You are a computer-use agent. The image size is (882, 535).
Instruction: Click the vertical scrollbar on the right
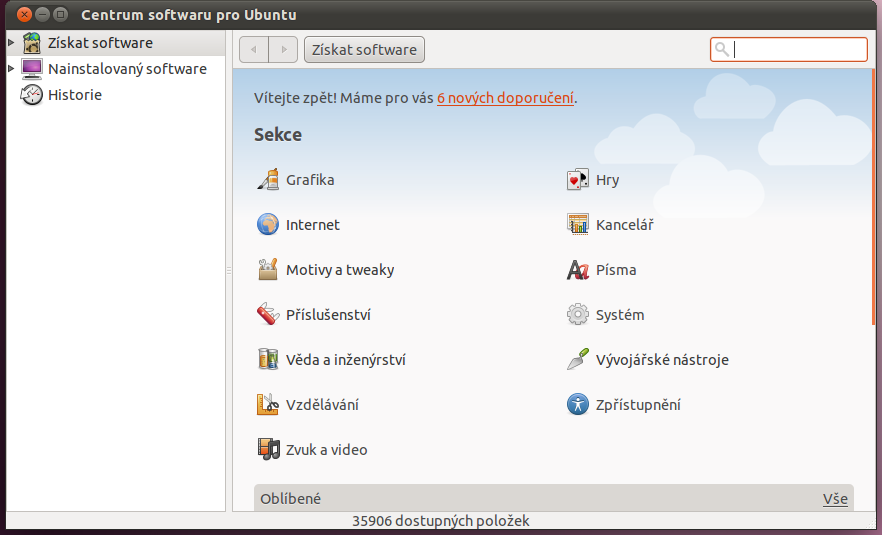tap(874, 197)
